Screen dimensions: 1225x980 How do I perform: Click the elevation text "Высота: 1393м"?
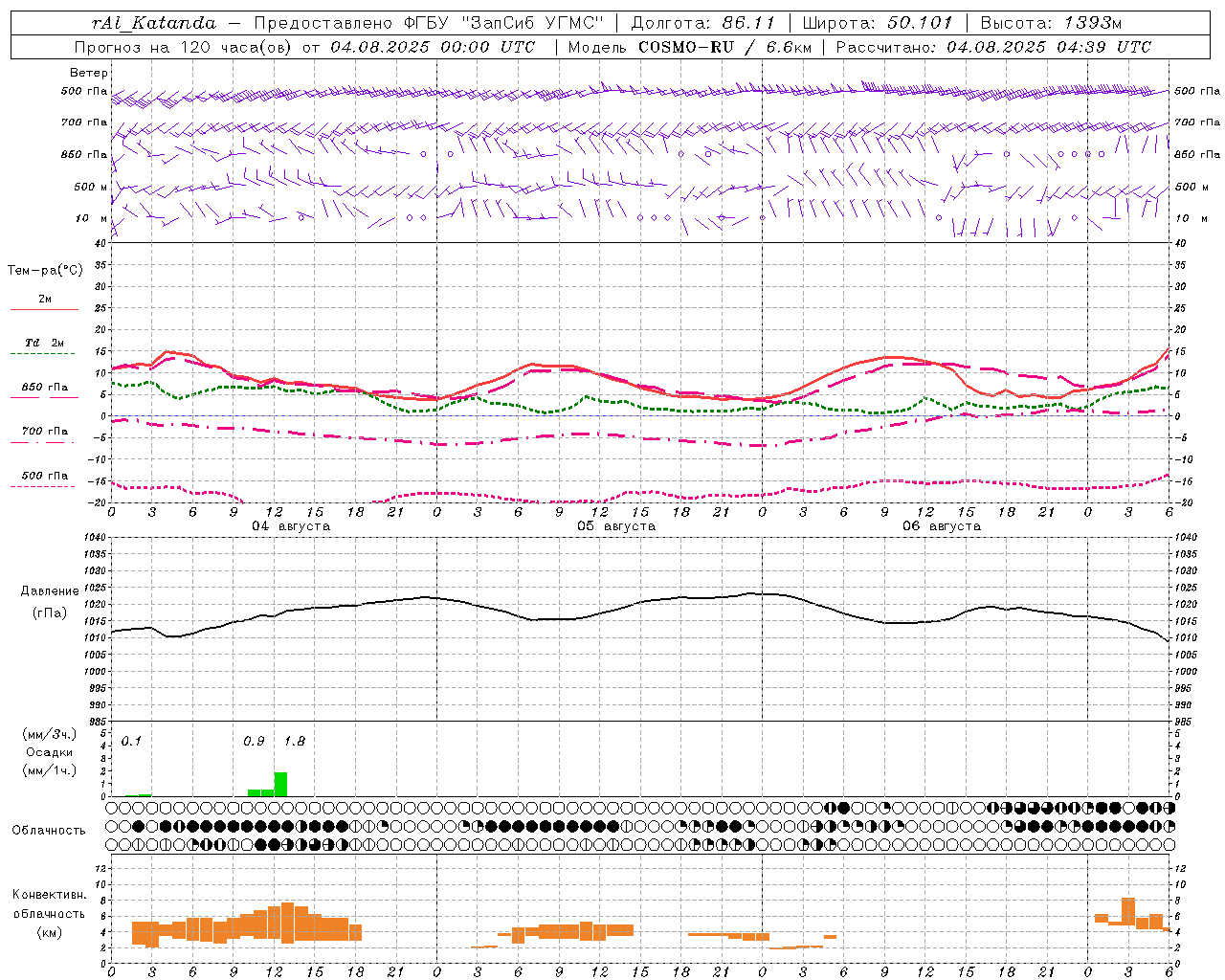pyautogui.click(x=1051, y=23)
